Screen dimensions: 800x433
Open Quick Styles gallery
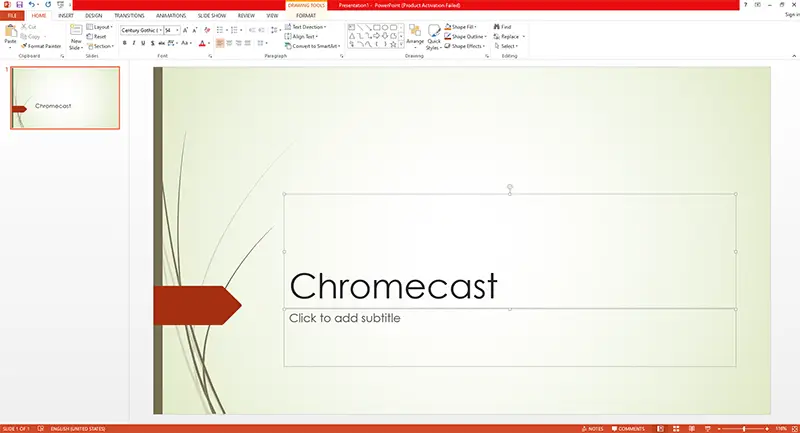click(x=434, y=37)
